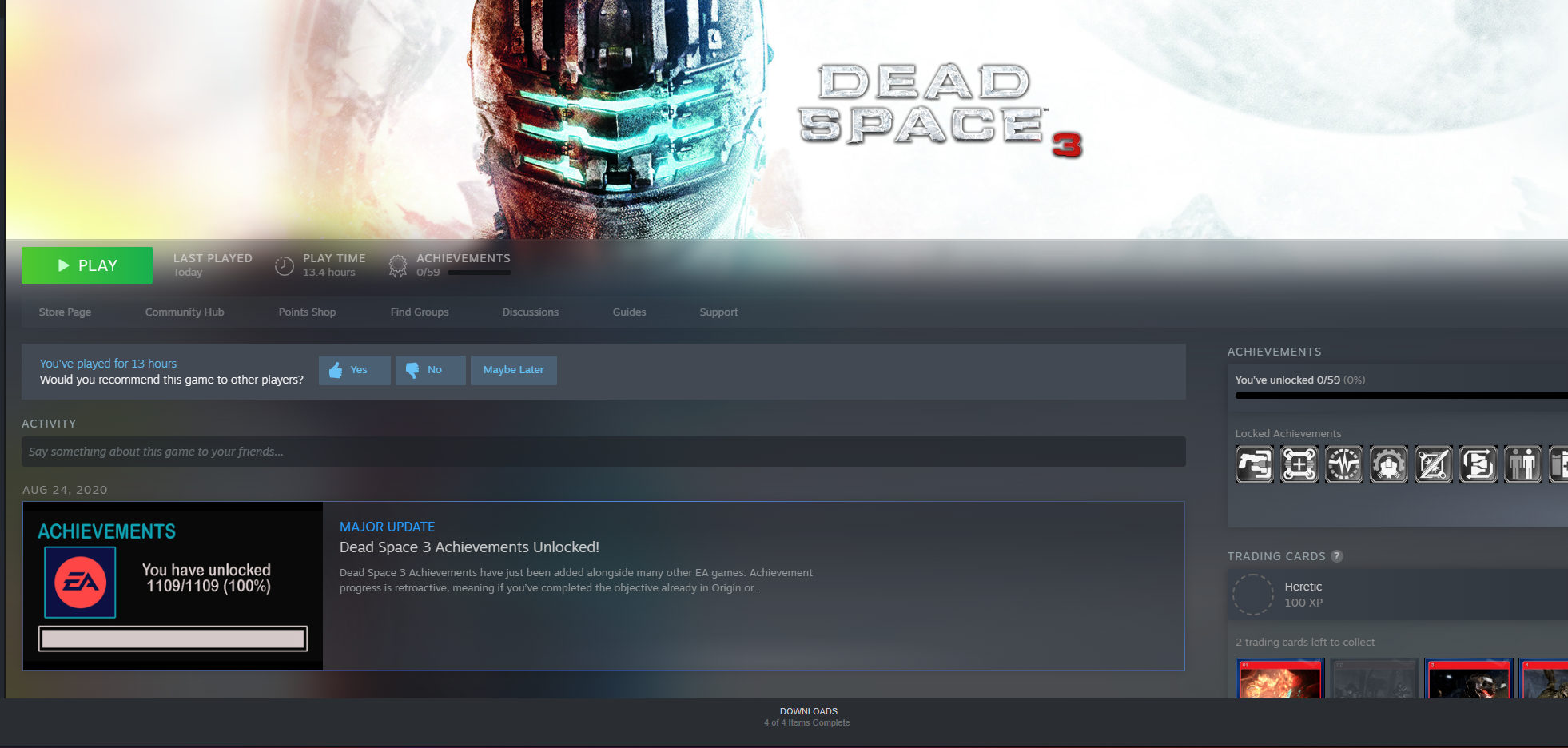Open the Community Hub tab
The width and height of the screenshot is (1568, 748).
point(185,312)
